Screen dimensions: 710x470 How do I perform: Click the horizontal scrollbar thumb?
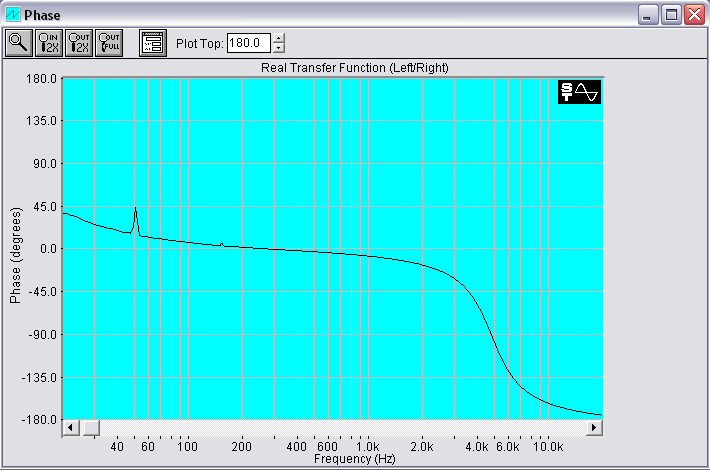(90, 428)
